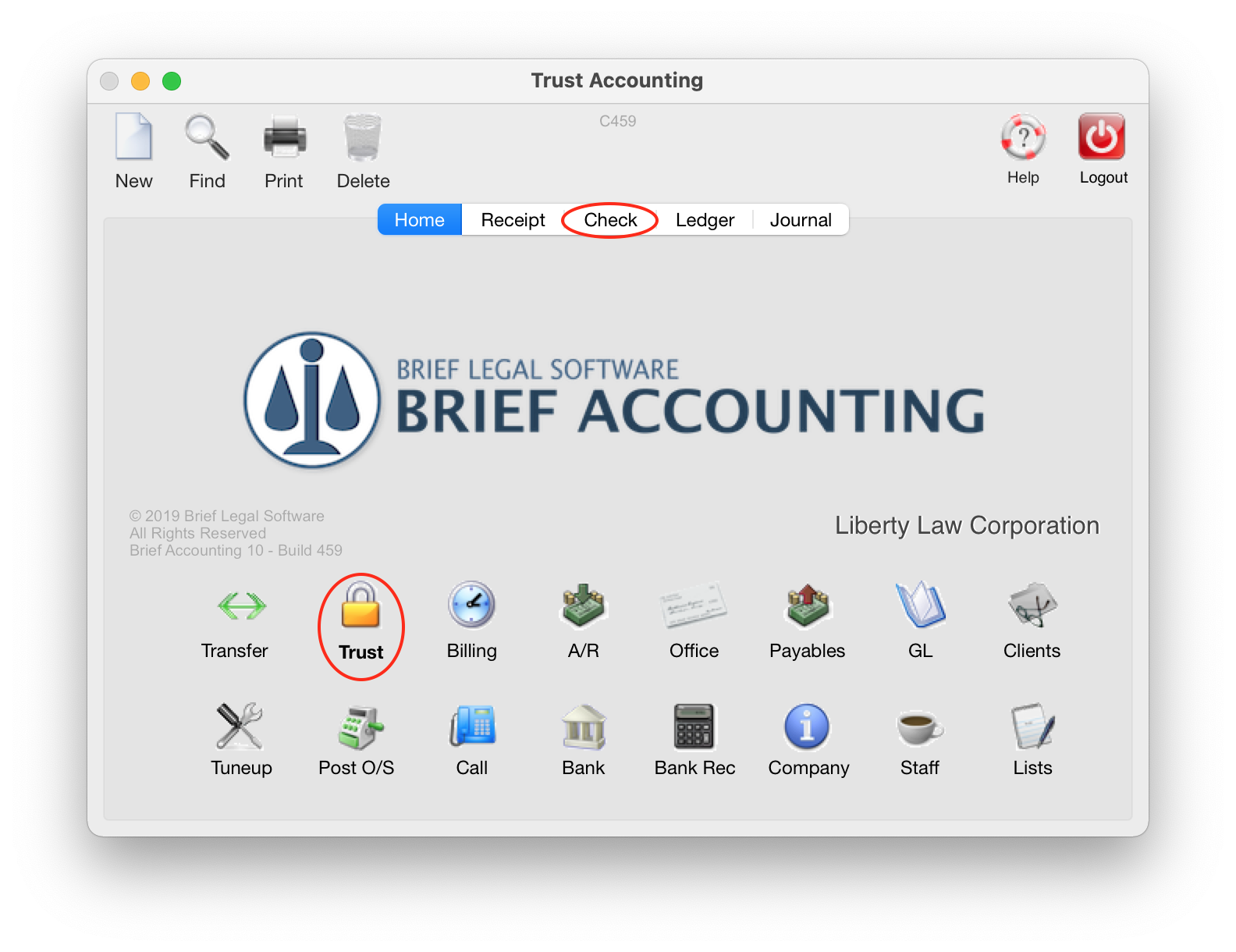
Task: Launch the Tuneup tools icon
Action: [x=240, y=726]
